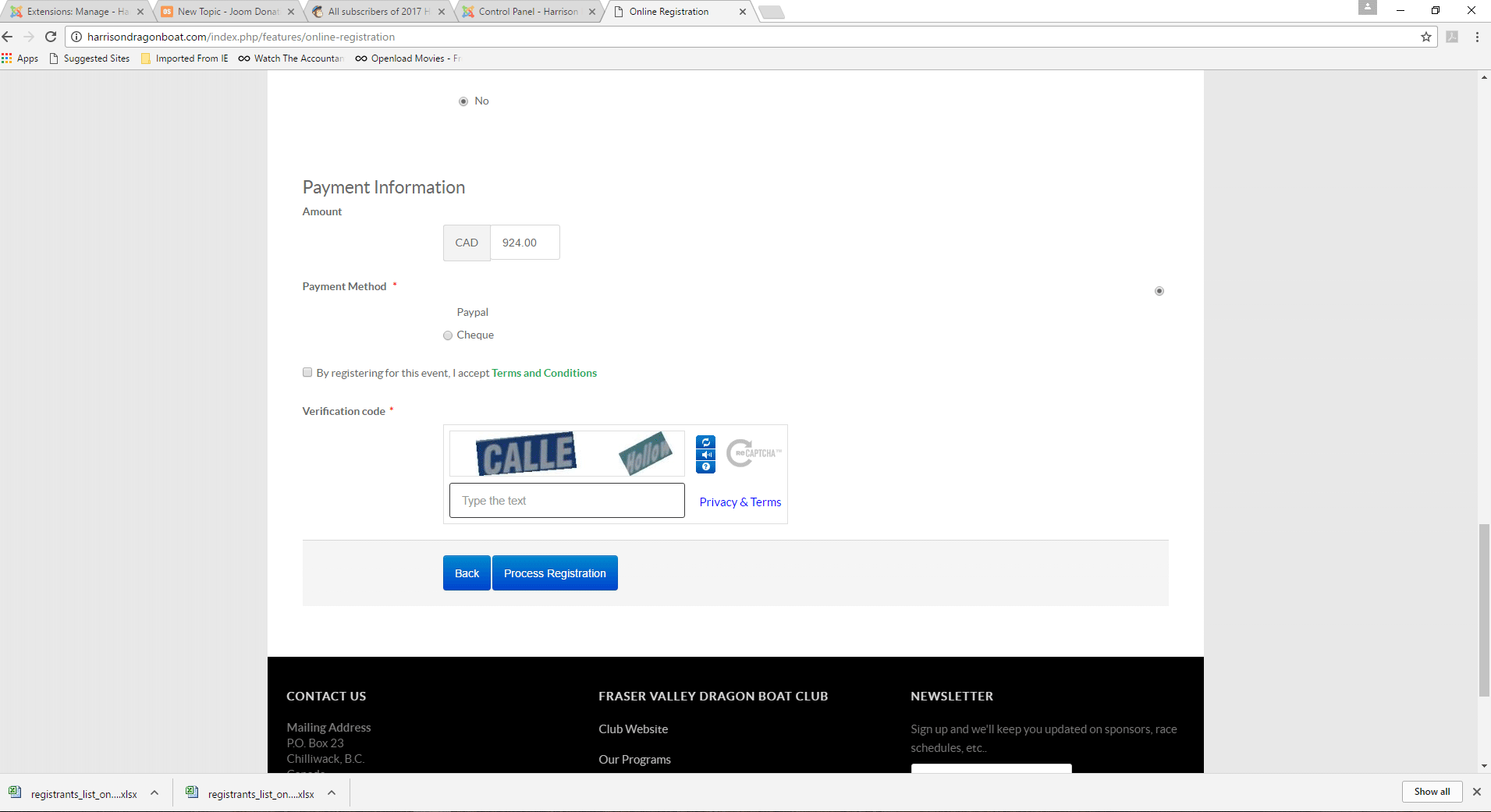
Task: Open the Imported From IE bookmarks folder
Action: [185, 59]
